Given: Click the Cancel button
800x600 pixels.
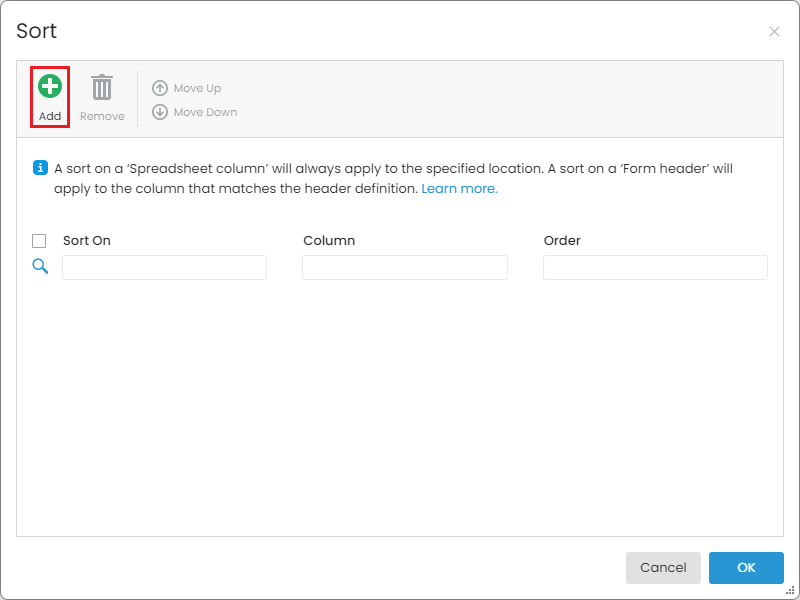Looking at the screenshot, I should (x=663, y=568).
